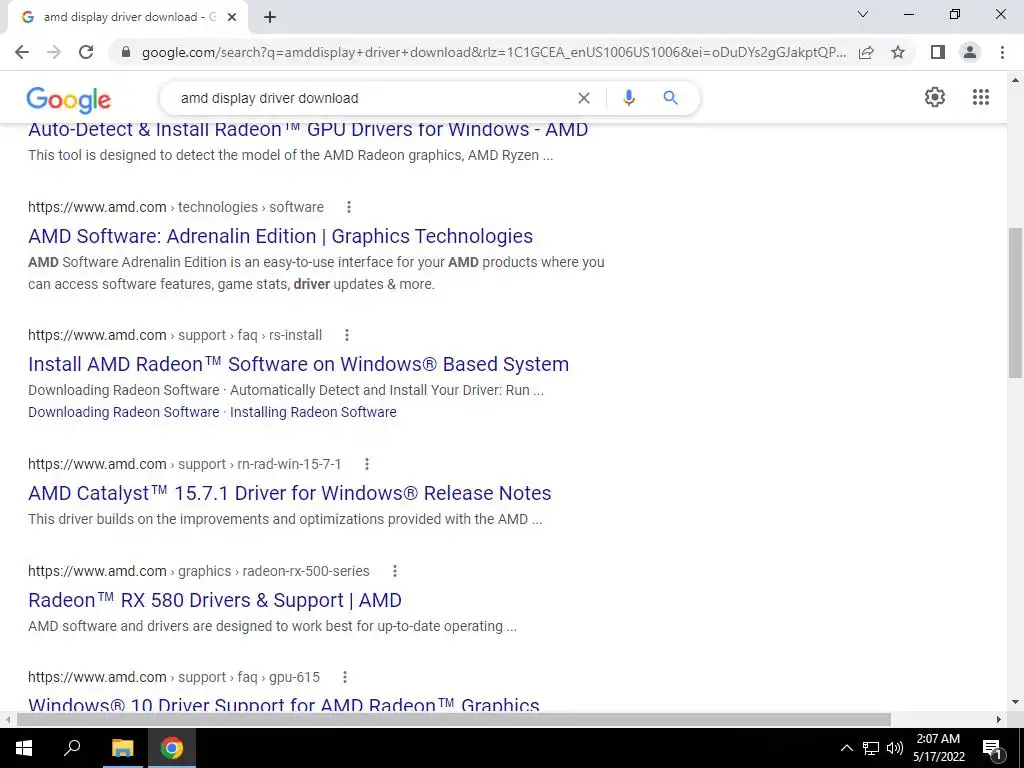1024x768 pixels.
Task: Open AMD Catalyst 15.7.1 Release Notes result
Action: click(290, 493)
